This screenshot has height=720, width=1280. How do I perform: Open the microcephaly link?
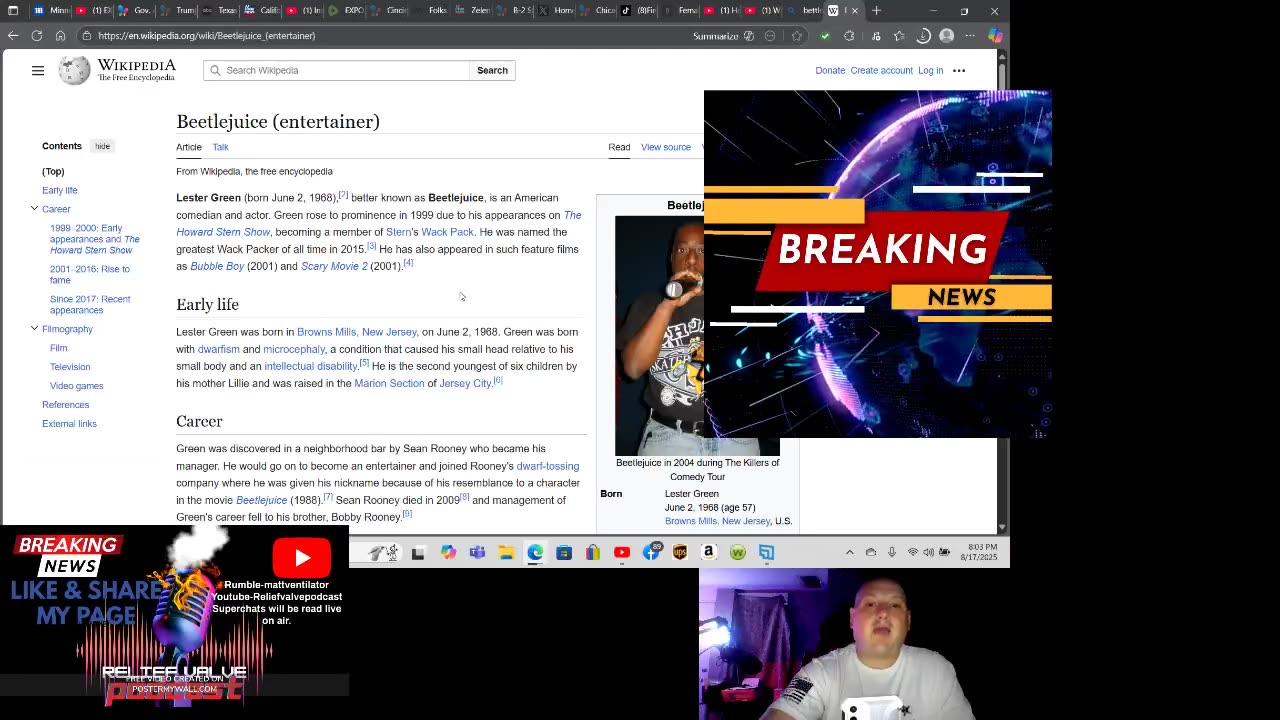click(294, 349)
